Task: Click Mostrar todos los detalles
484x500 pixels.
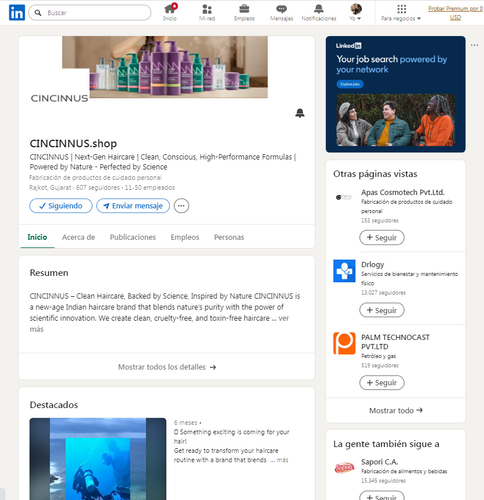Action: (x=167, y=367)
